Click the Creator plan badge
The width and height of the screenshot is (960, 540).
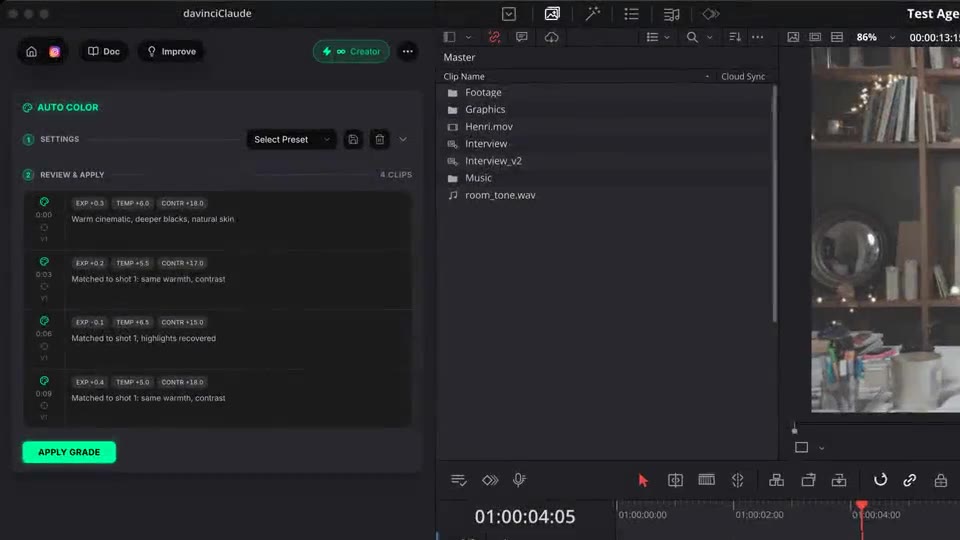tap(351, 51)
